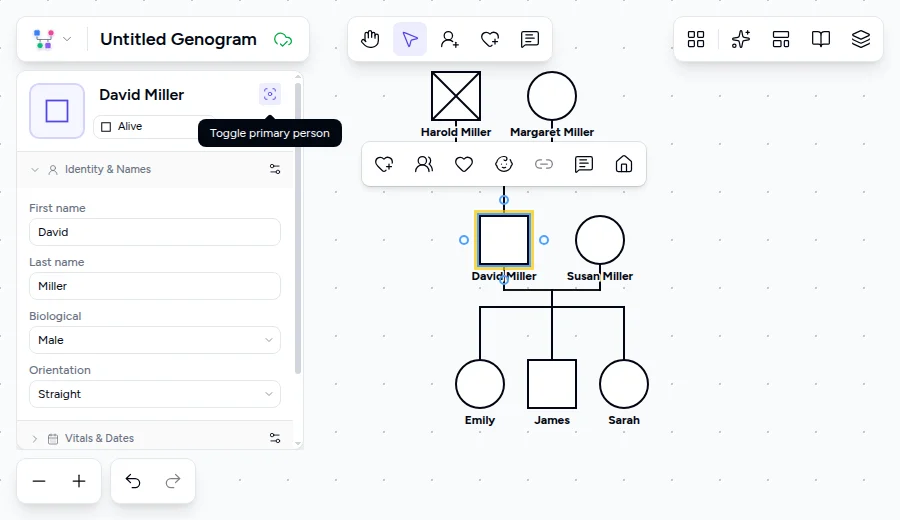Open the Orientation dropdown
The image size is (900, 520).
click(x=155, y=394)
